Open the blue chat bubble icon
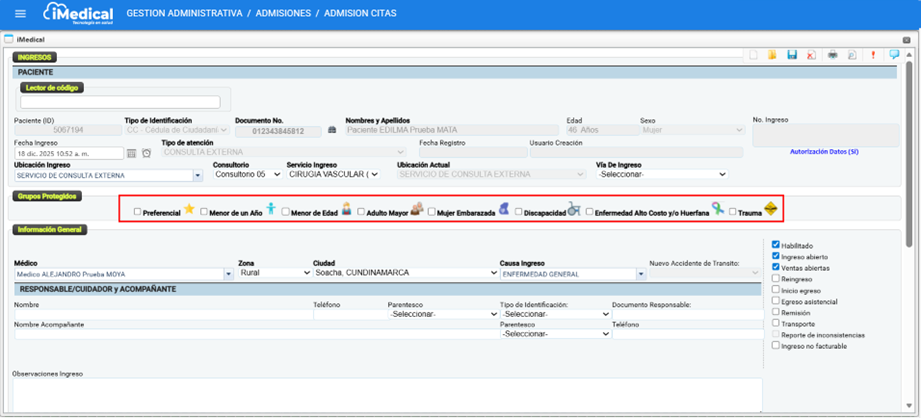This screenshot has height=418, width=921. 894,55
